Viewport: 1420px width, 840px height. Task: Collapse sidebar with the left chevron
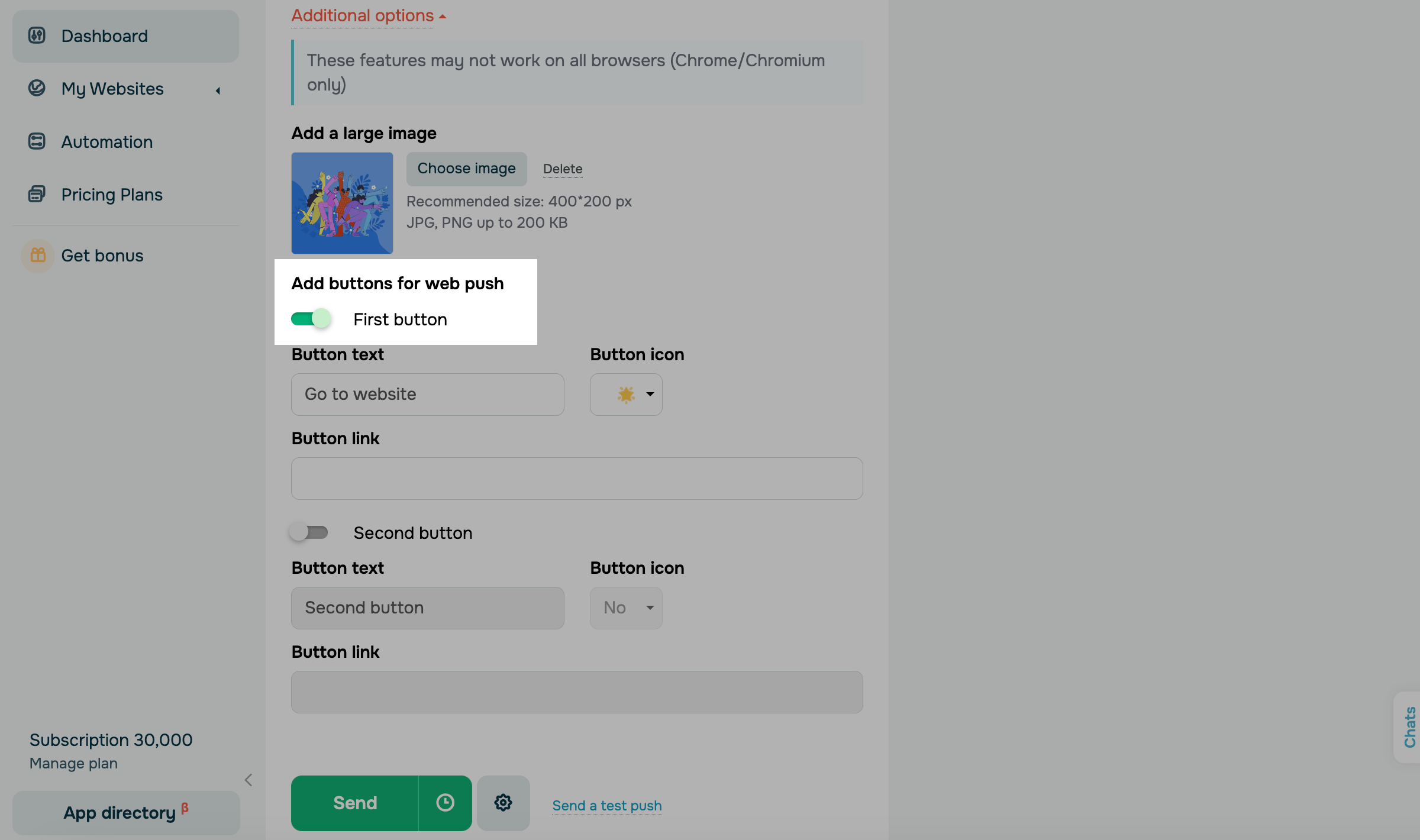coord(248,780)
